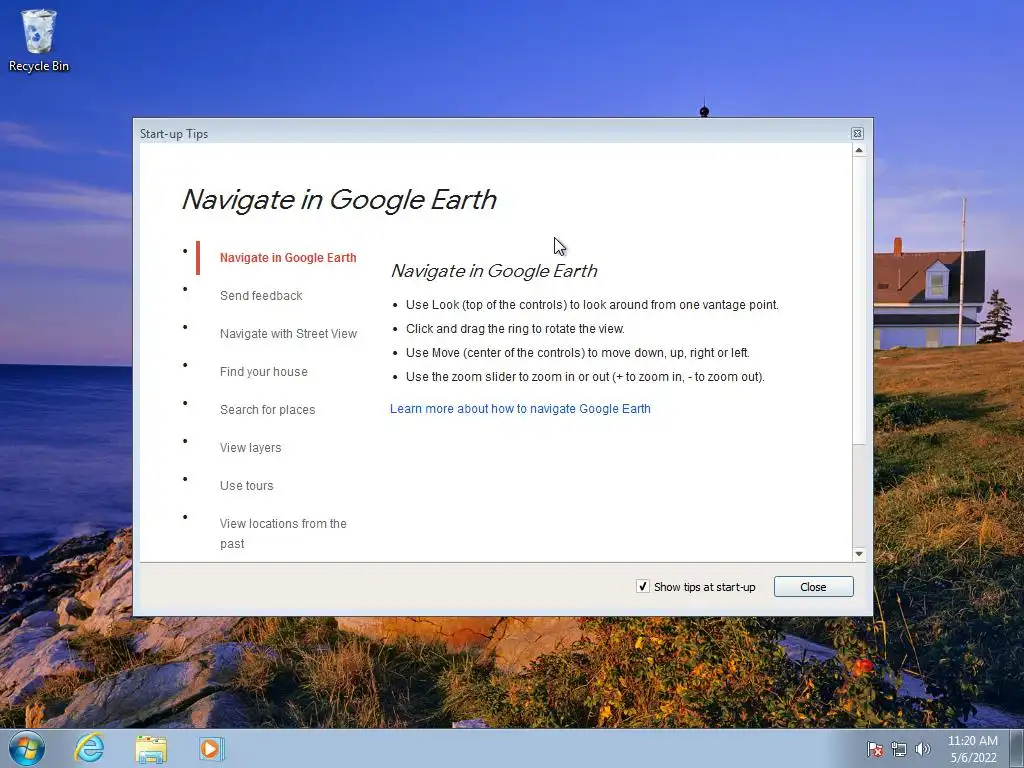Open the Recycle Bin desktop icon
This screenshot has width=1024, height=768.
[x=39, y=40]
